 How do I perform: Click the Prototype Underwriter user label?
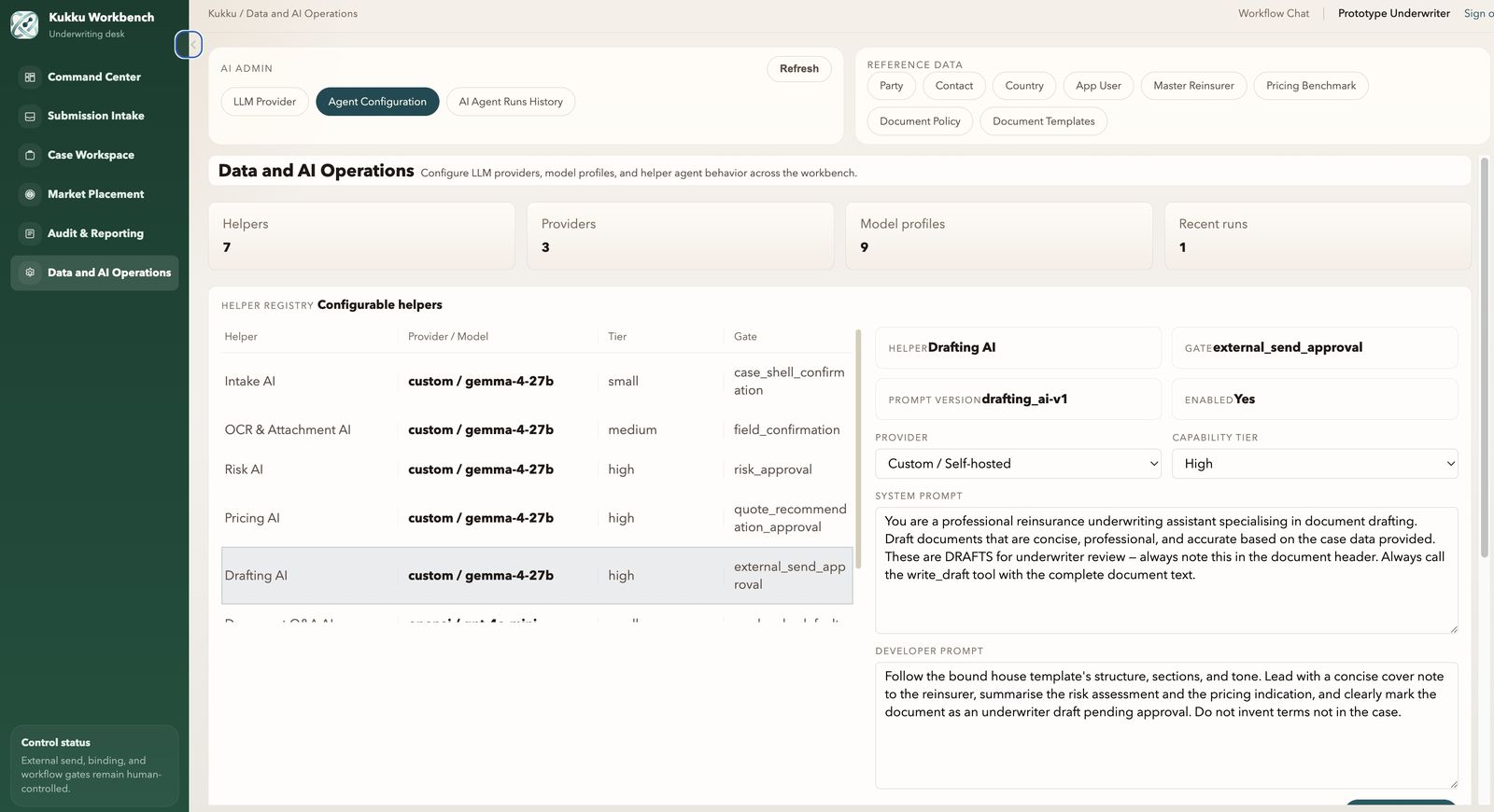1394,14
